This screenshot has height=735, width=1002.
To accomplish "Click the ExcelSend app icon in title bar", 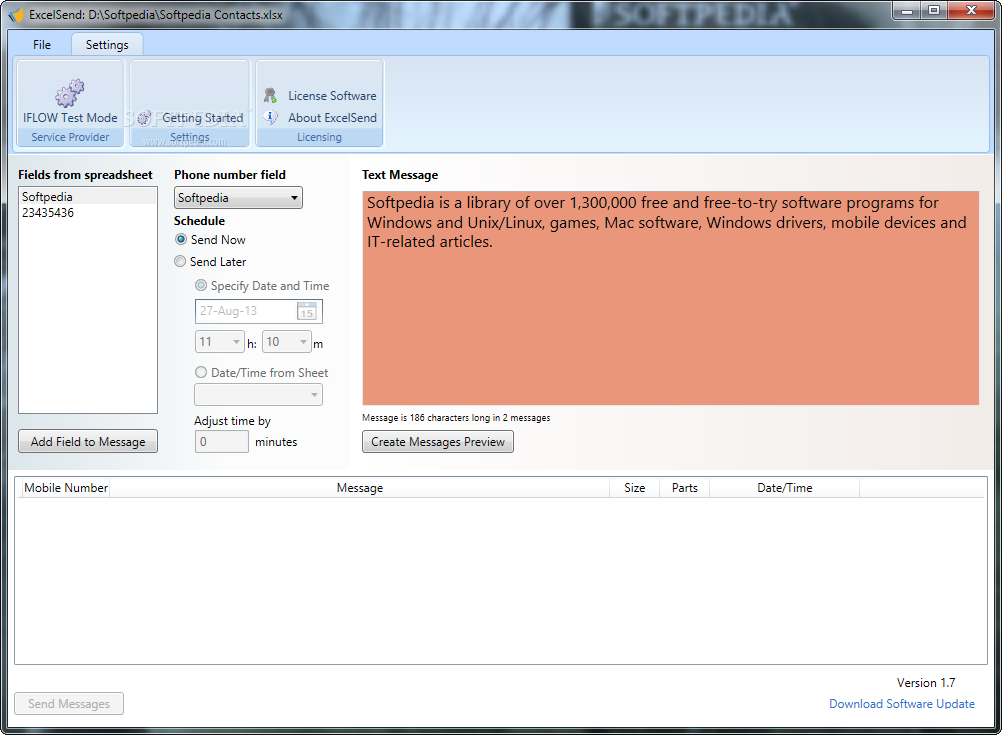I will coord(16,14).
